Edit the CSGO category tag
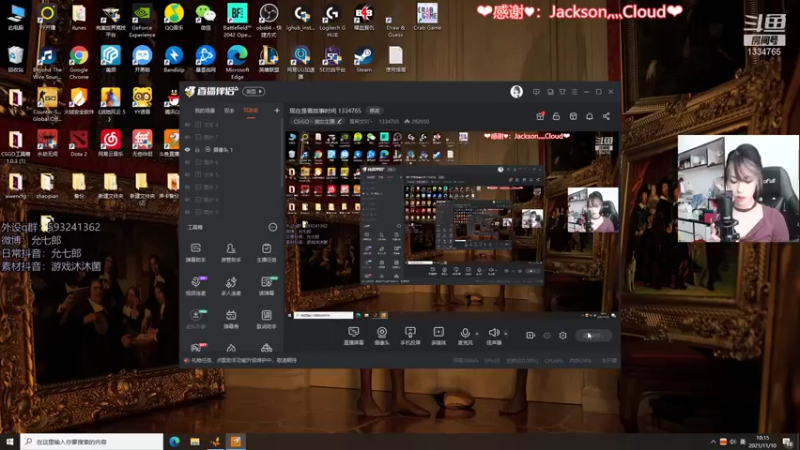 [317, 121]
